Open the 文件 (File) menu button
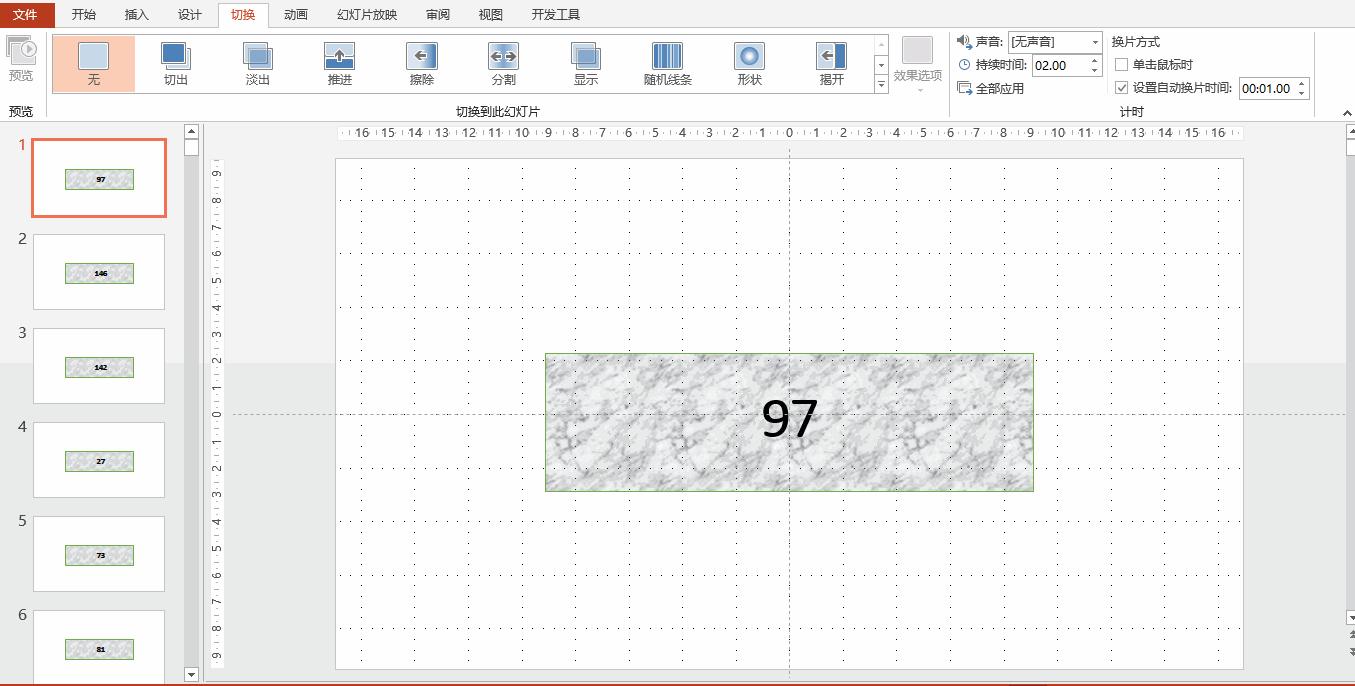 27,15
